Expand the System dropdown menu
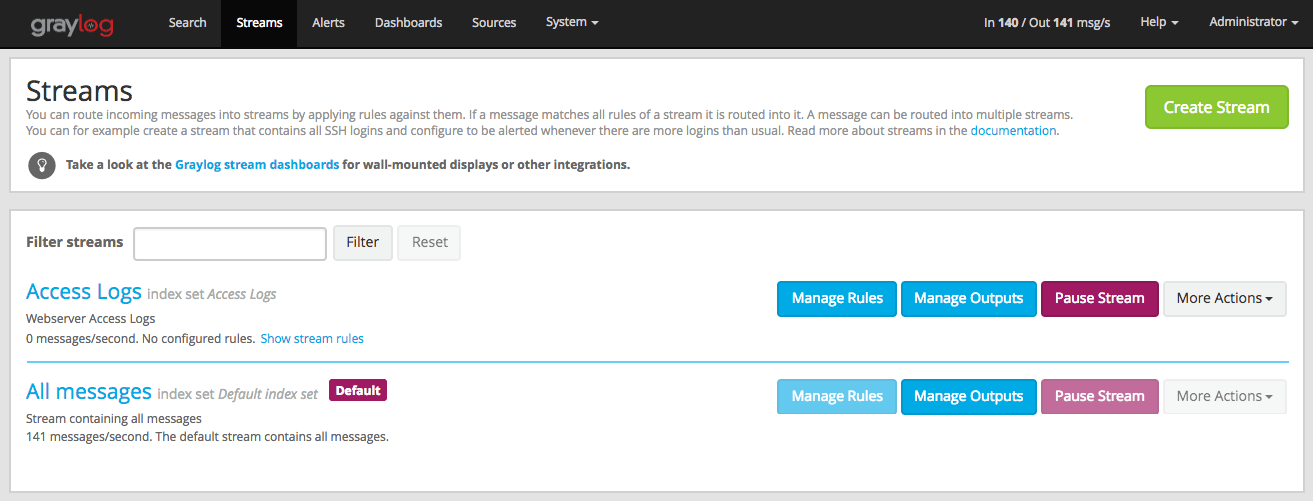This screenshot has width=1313, height=501. pyautogui.click(x=572, y=23)
